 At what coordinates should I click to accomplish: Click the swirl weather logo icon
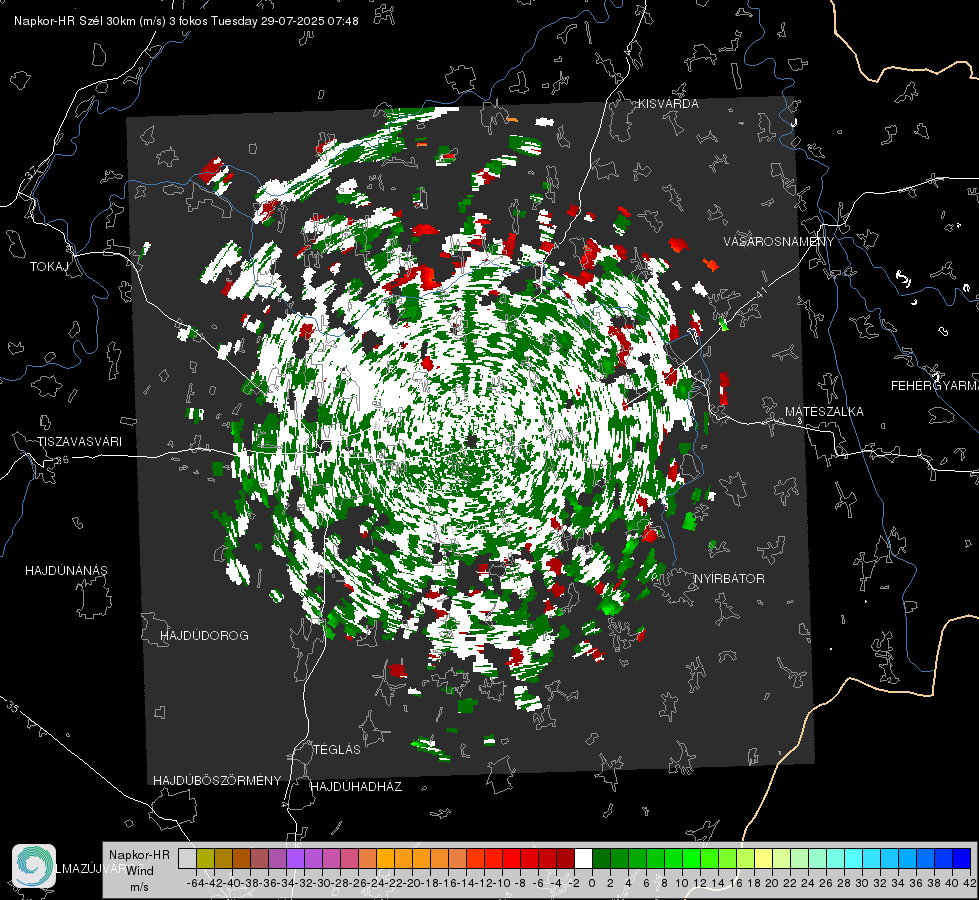click(34, 866)
